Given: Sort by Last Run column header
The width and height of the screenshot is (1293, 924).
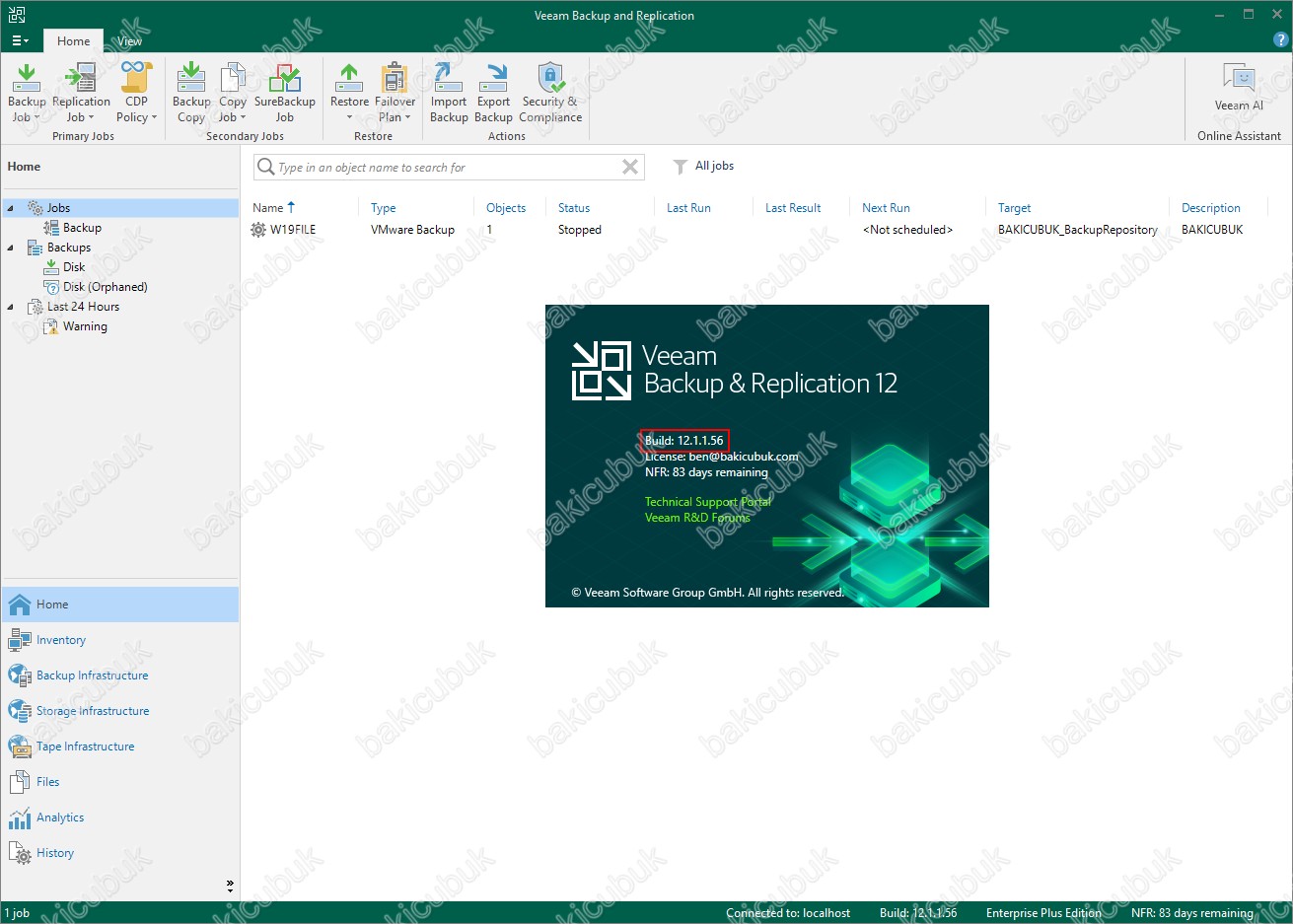Looking at the screenshot, I should tap(688, 208).
